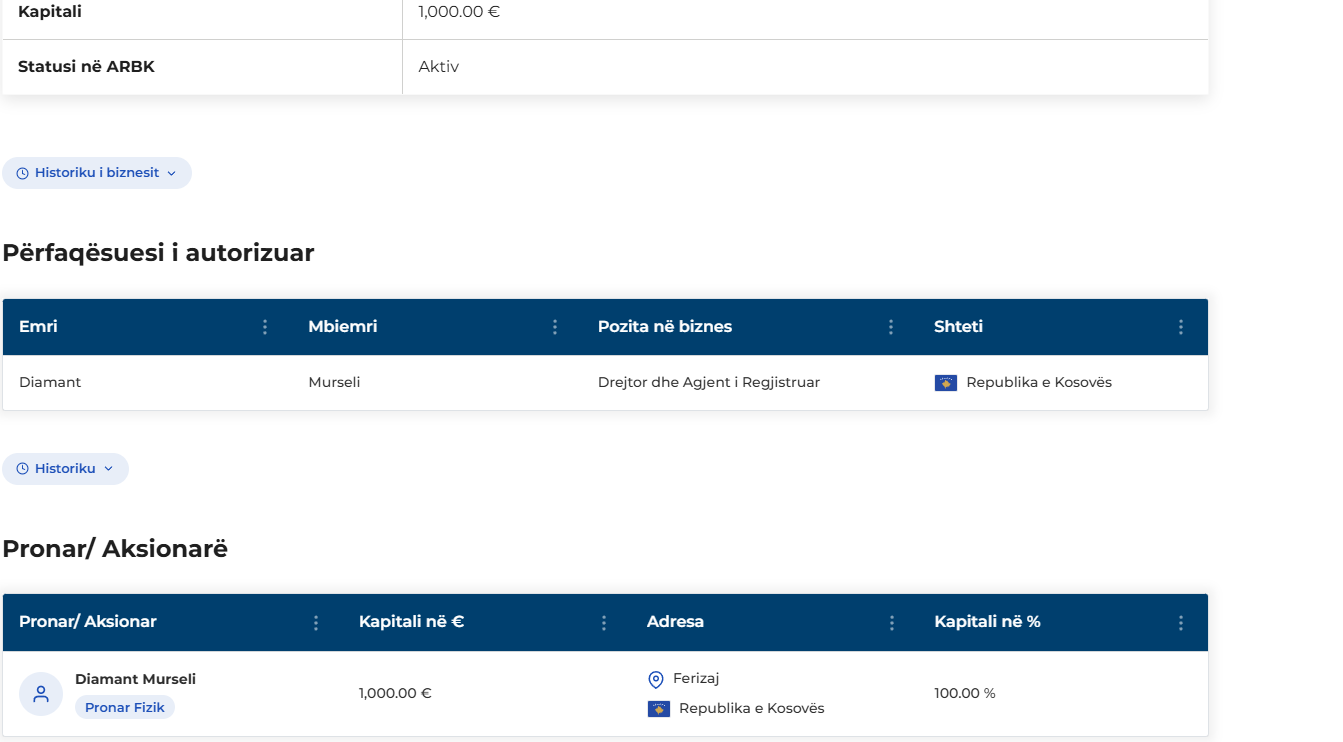Sort by Kapitali në % header
This screenshot has height=742, width=1343.
tap(987, 621)
